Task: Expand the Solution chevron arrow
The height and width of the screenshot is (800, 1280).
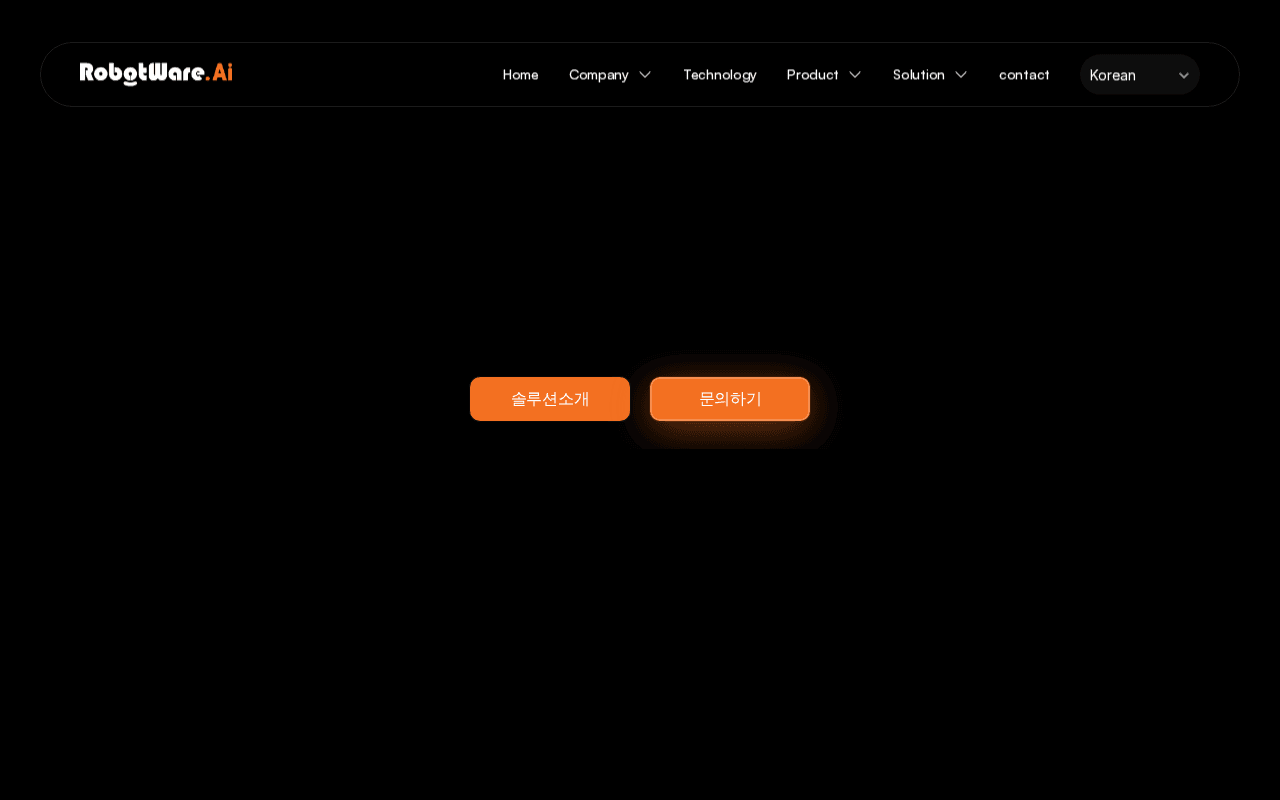Action: (x=961, y=75)
